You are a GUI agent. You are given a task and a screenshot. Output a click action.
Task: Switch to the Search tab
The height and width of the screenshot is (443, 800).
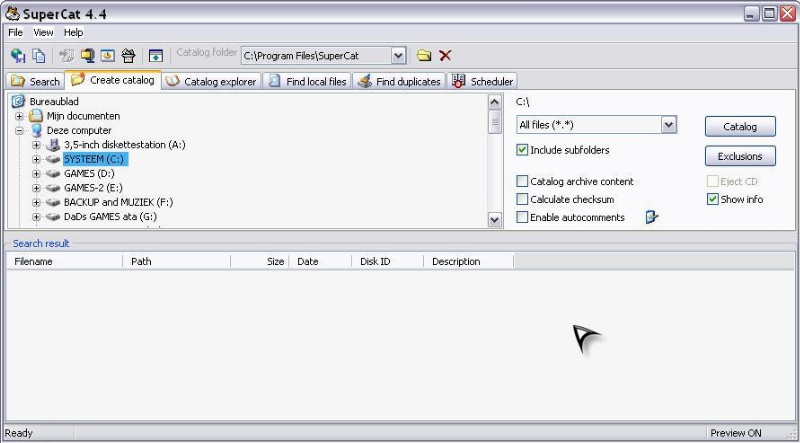35,81
